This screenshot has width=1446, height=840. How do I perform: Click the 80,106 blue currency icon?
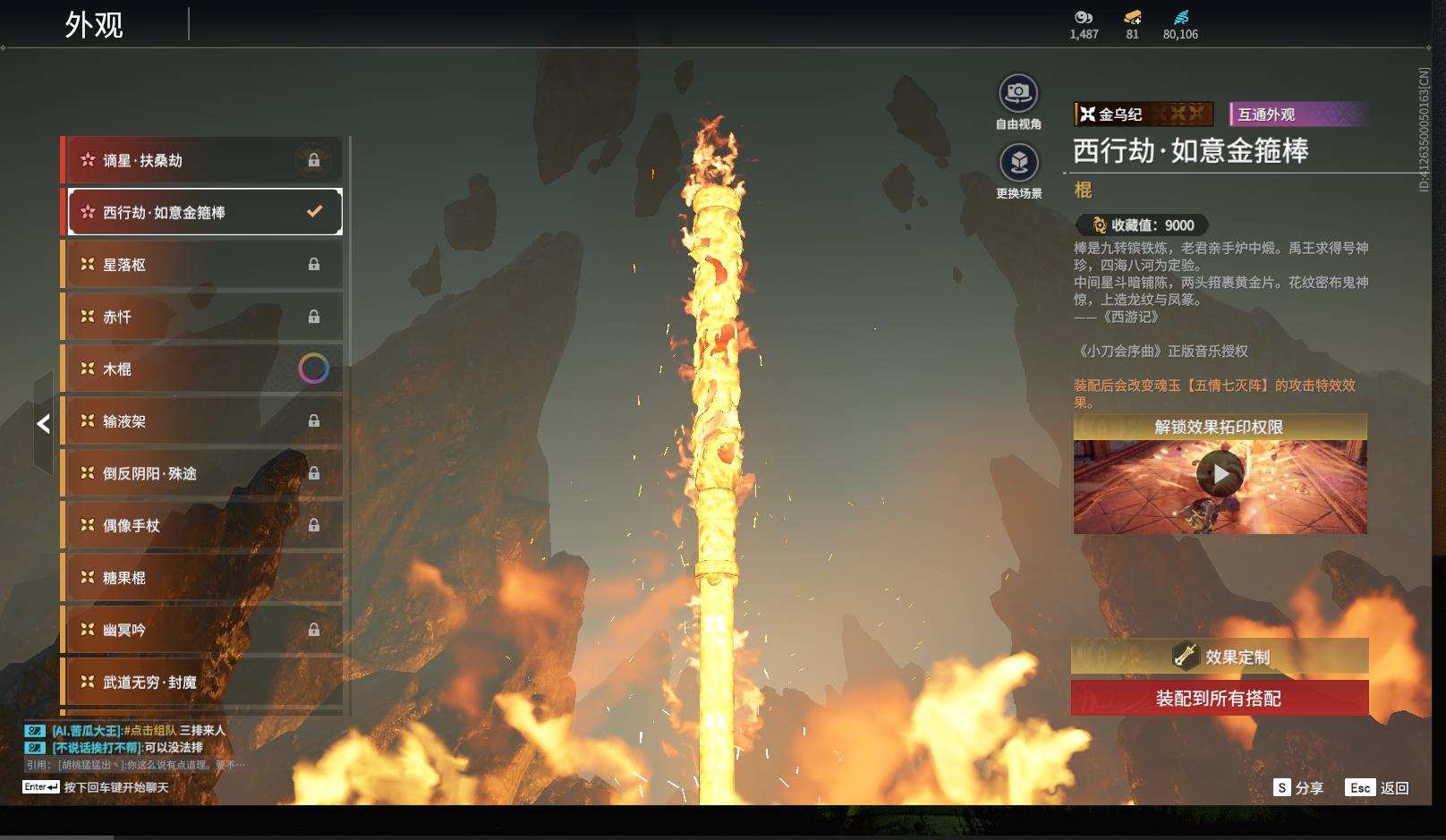[x=1181, y=17]
